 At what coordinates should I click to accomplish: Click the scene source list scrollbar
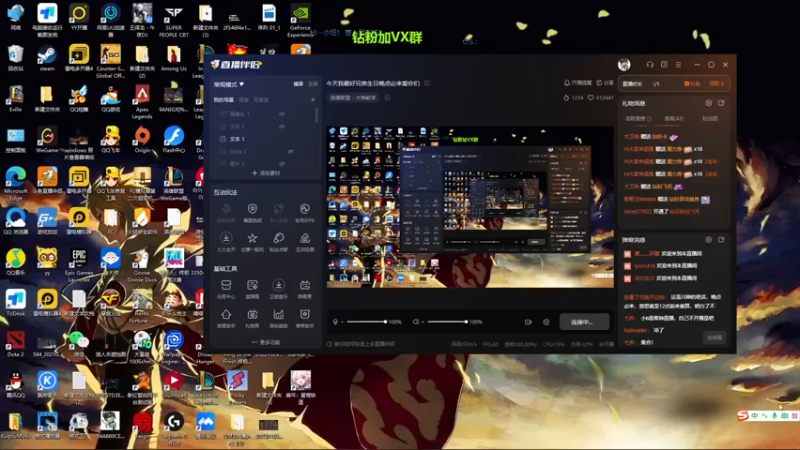(x=317, y=115)
